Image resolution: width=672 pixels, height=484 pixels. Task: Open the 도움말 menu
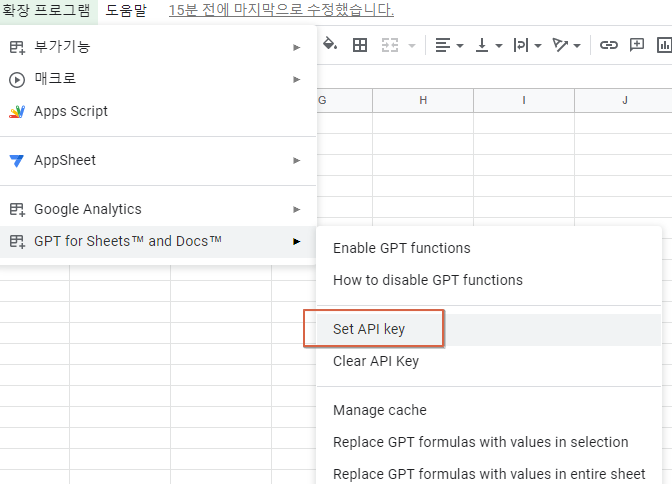point(126,10)
